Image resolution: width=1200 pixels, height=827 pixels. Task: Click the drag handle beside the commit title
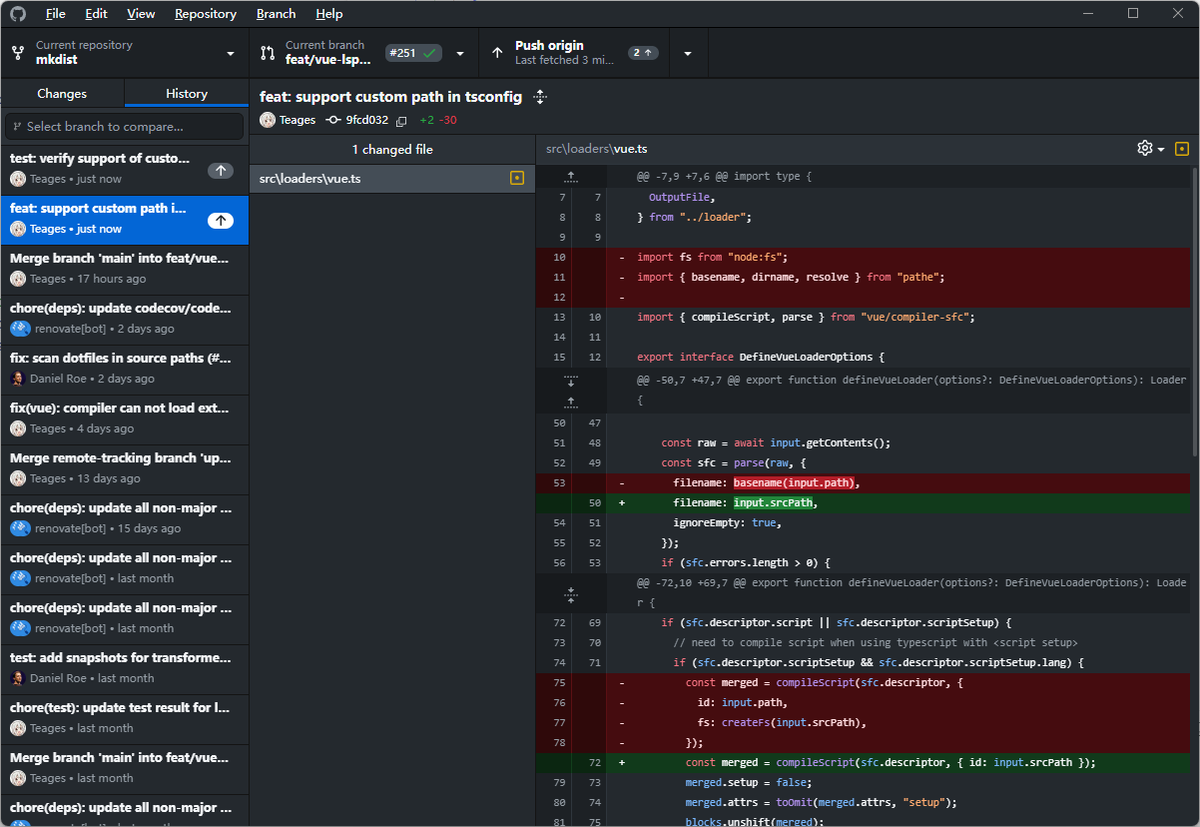(539, 97)
